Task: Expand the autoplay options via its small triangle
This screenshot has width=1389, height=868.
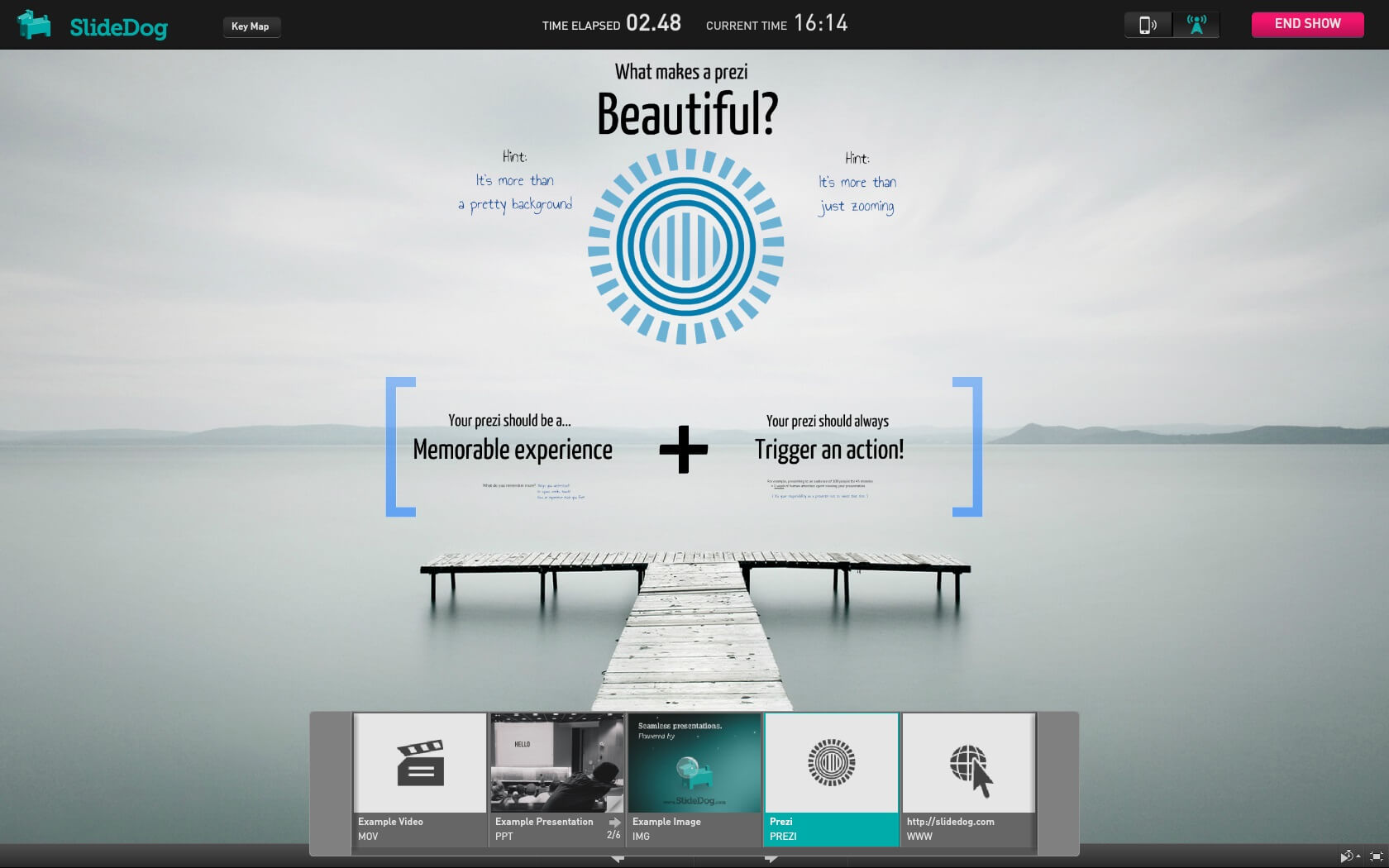Action: pyautogui.click(x=1359, y=856)
